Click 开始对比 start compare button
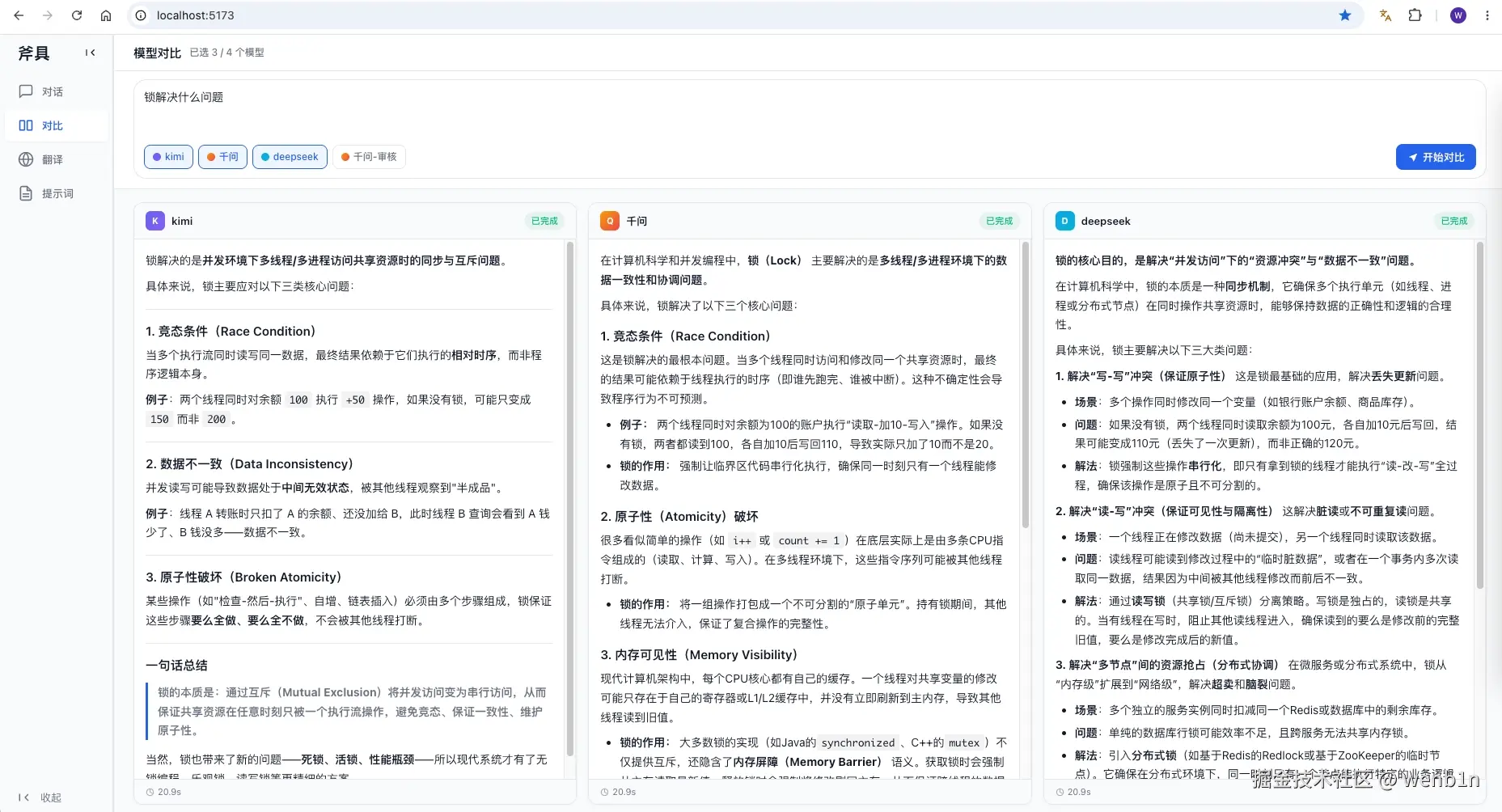The height and width of the screenshot is (812, 1502). 1436,157
